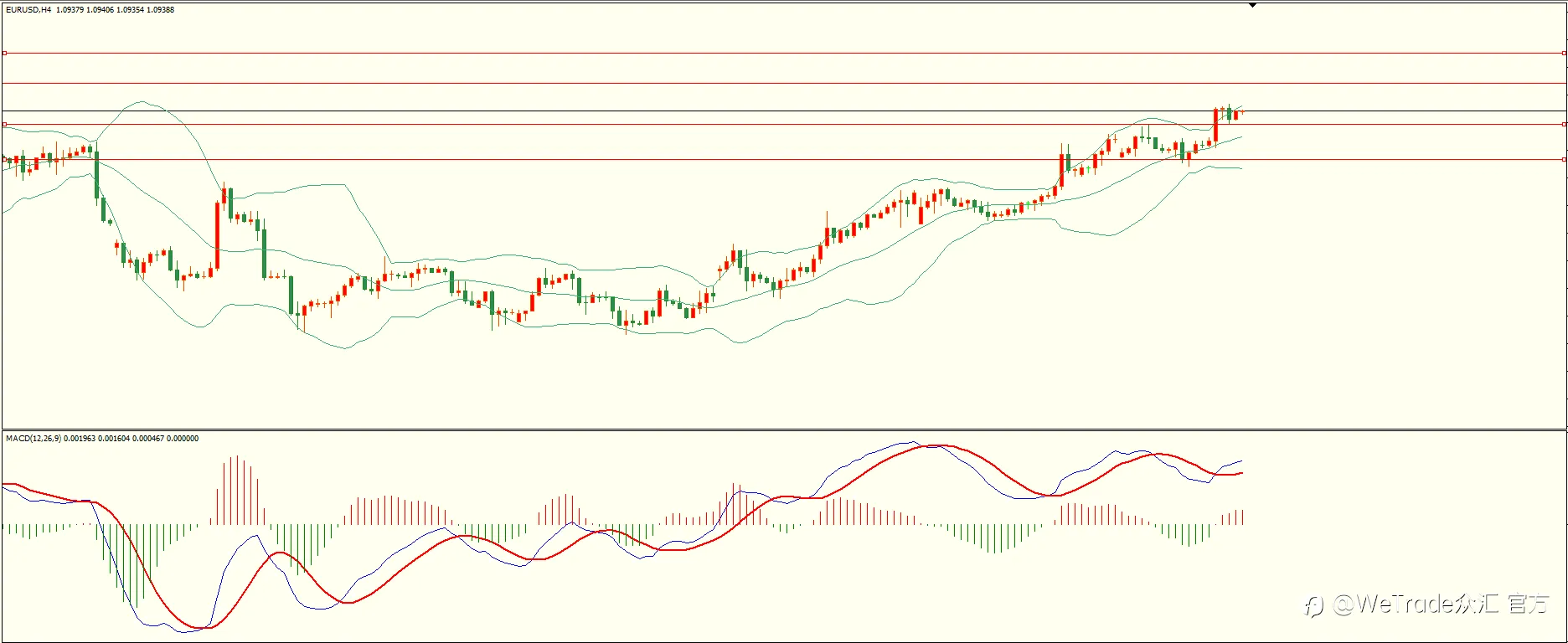Select the red horizontal line without end handles
This screenshot has width=1568, height=643.
784,83
